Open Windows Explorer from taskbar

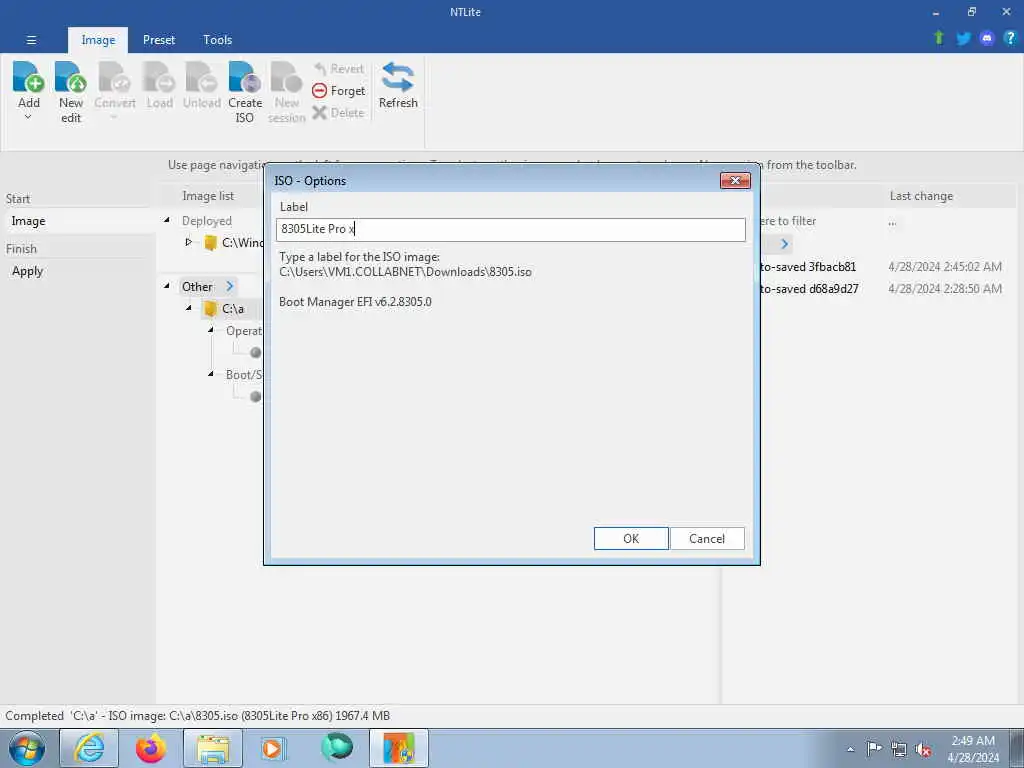[x=213, y=748]
